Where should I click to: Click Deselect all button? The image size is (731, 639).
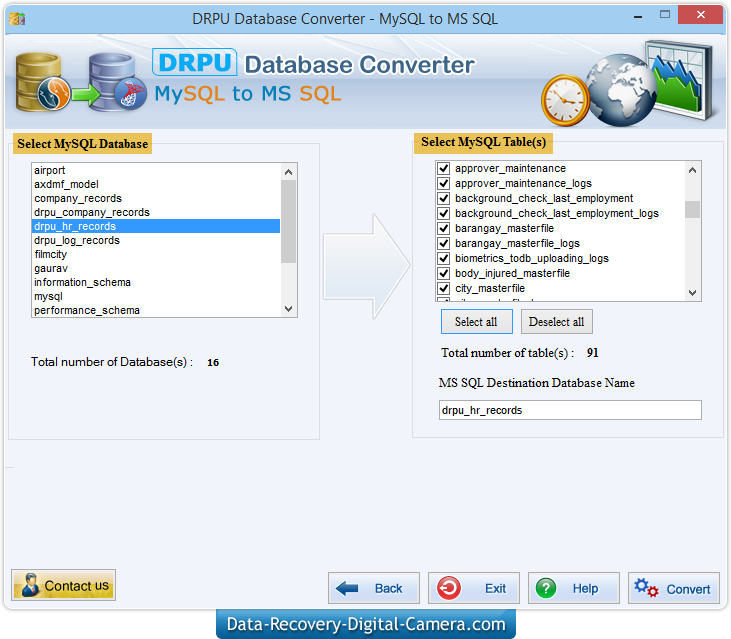(557, 322)
